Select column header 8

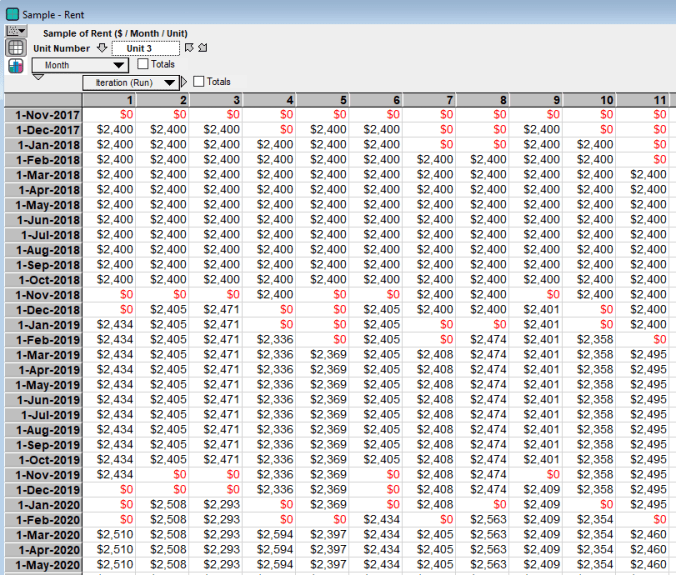[483, 100]
